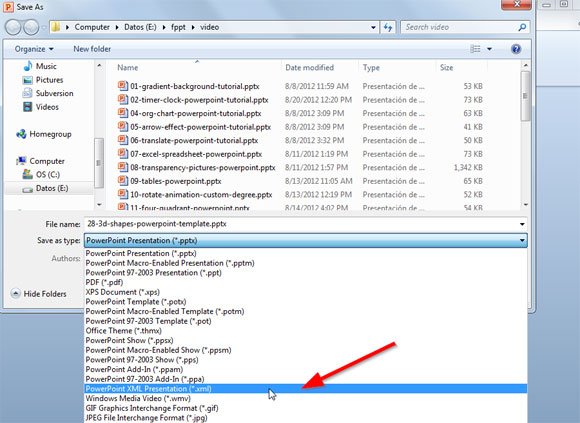Click icon of 05-arrow-effect-powerpoint-tutorial.pptx

tap(122, 126)
